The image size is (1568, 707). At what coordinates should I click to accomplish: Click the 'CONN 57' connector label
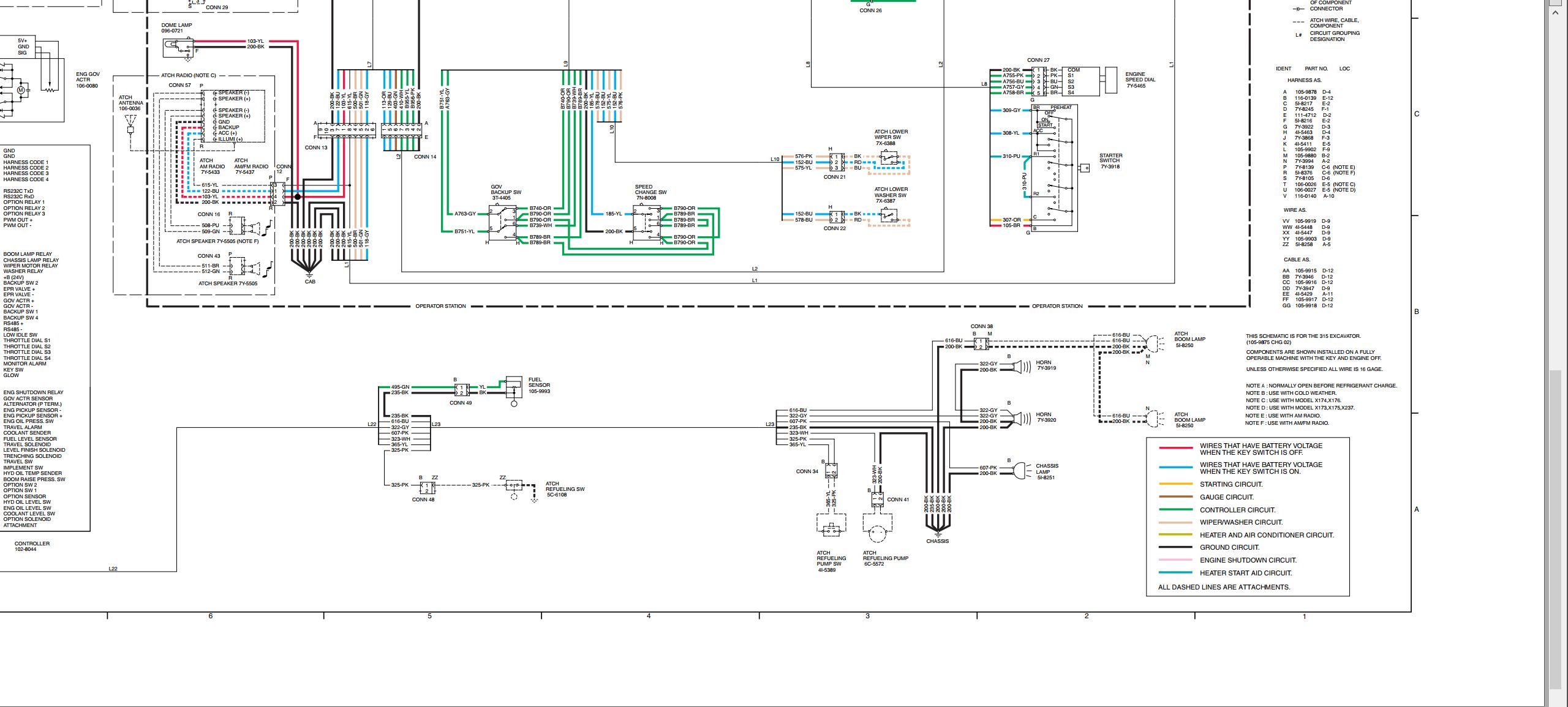click(179, 85)
